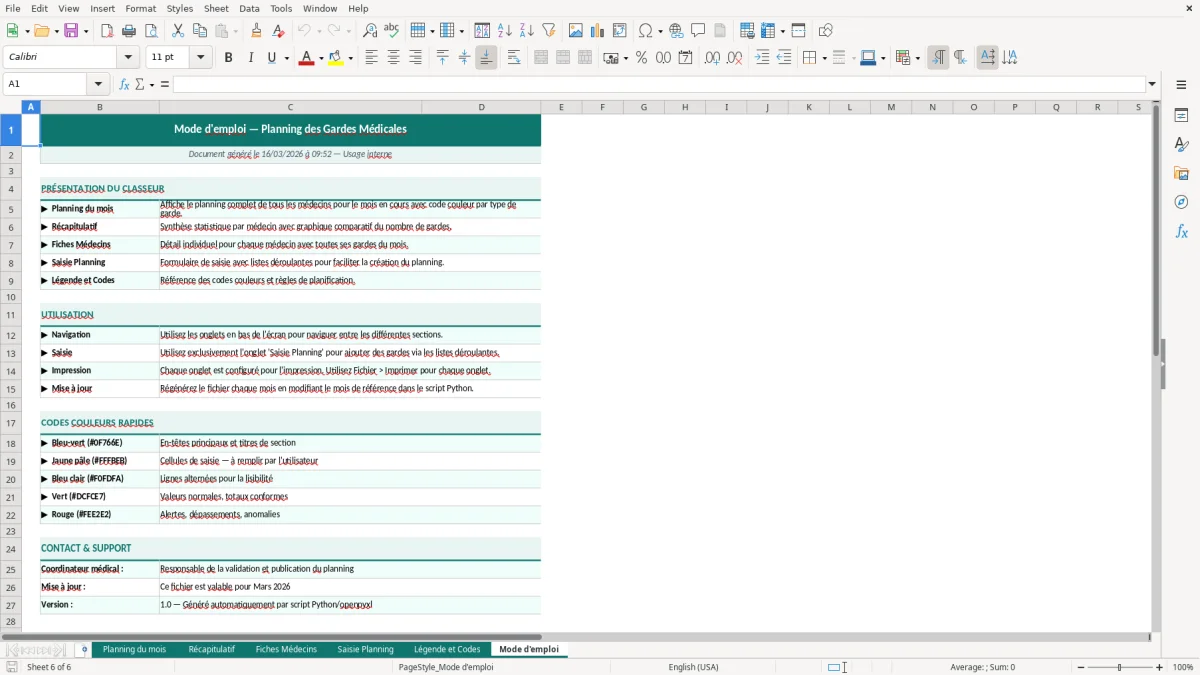Toggle AutoFilter
This screenshot has height=675, width=1200.
(549, 31)
